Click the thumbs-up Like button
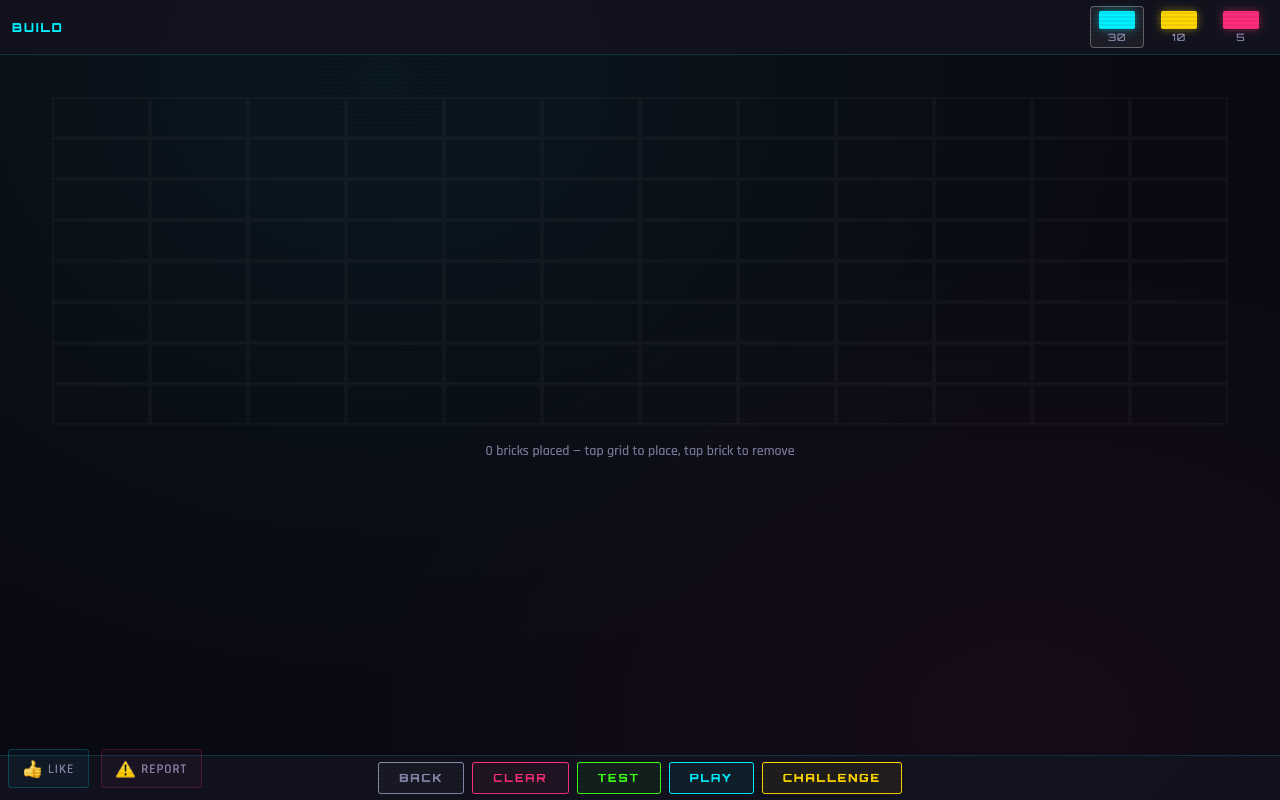 point(48,768)
